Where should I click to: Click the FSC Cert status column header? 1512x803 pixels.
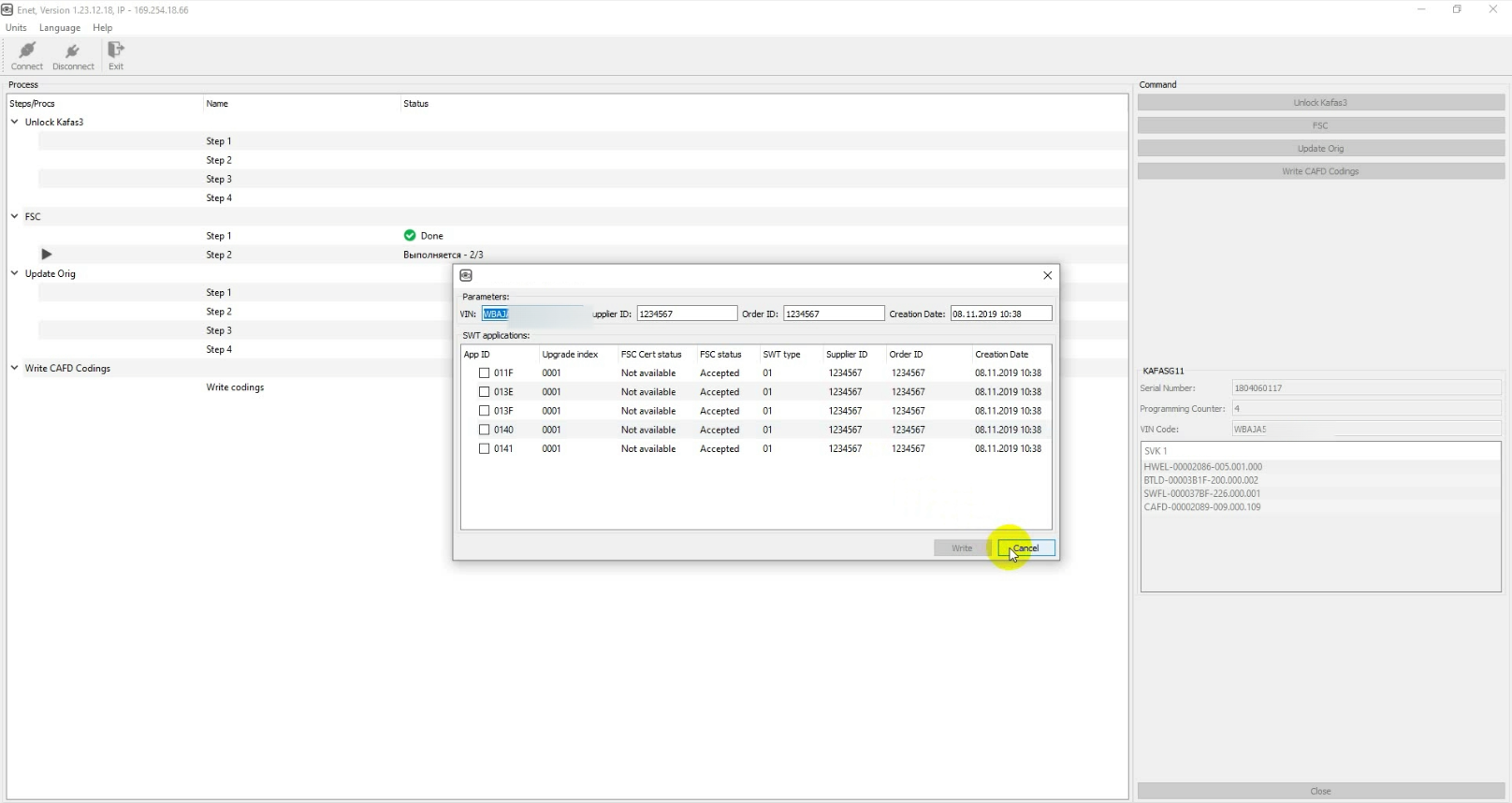[651, 355]
